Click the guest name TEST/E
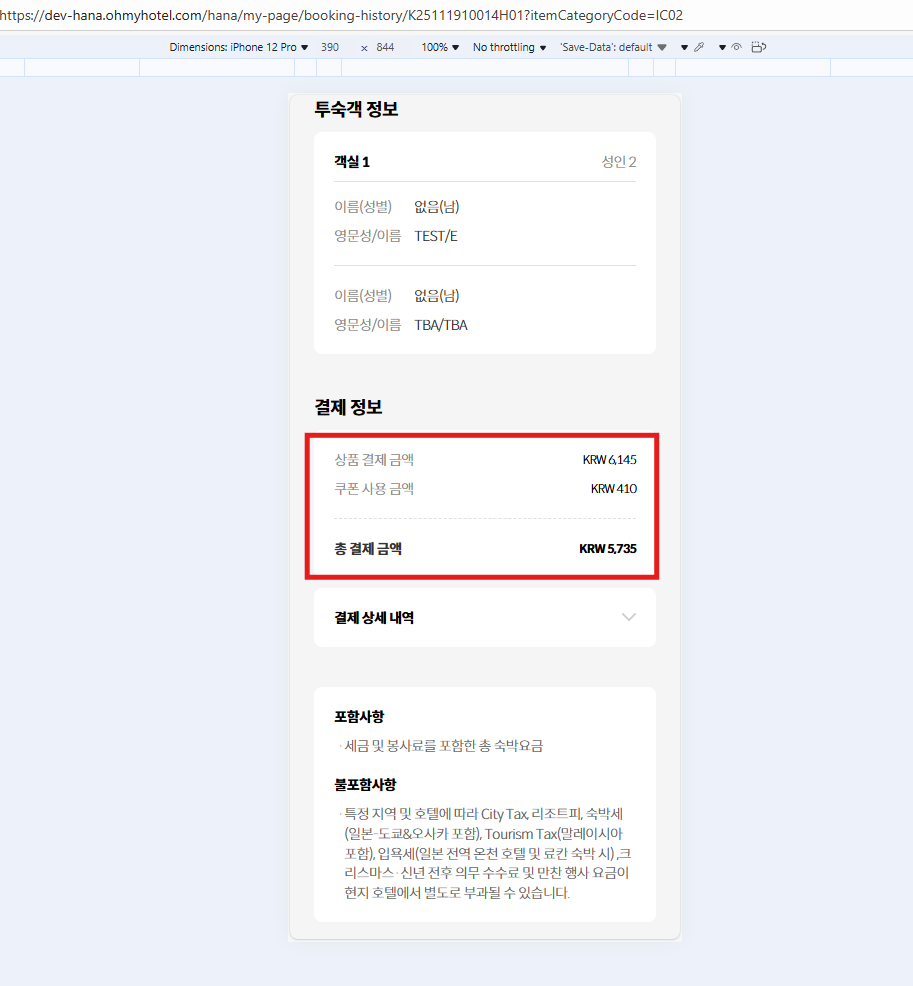This screenshot has width=913, height=986. click(x=436, y=236)
